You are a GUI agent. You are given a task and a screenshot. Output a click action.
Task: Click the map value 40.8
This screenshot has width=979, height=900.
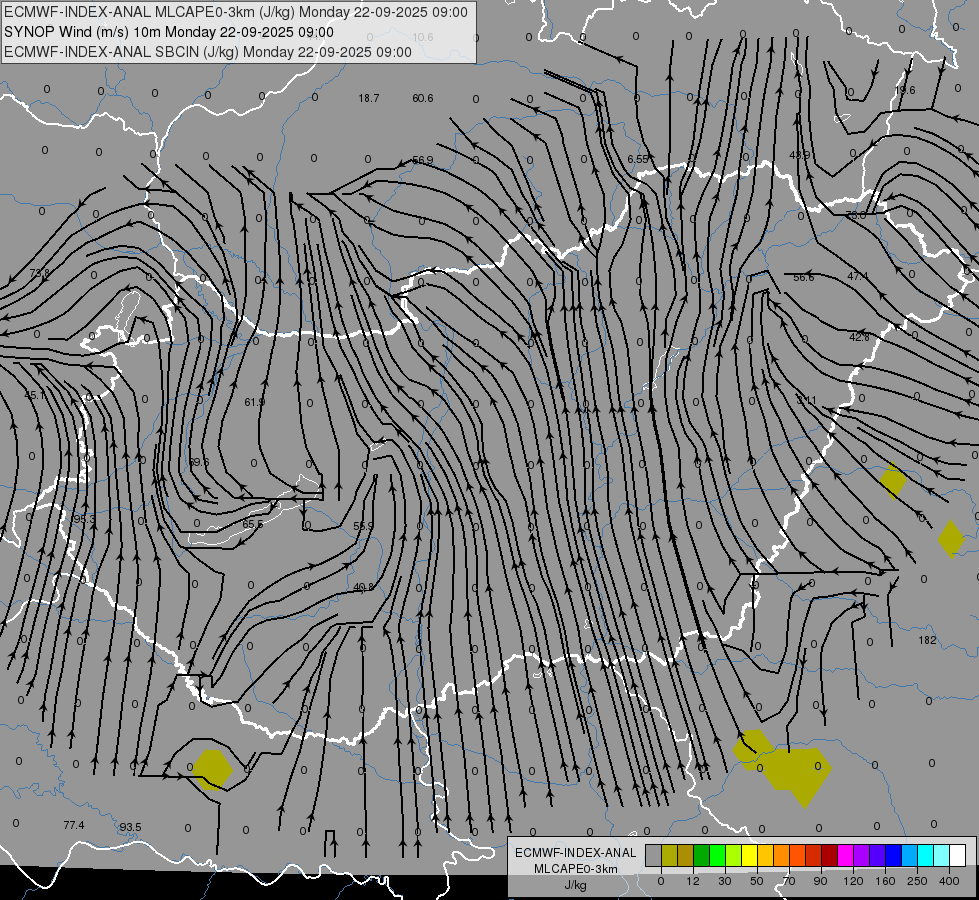[x=363, y=588]
